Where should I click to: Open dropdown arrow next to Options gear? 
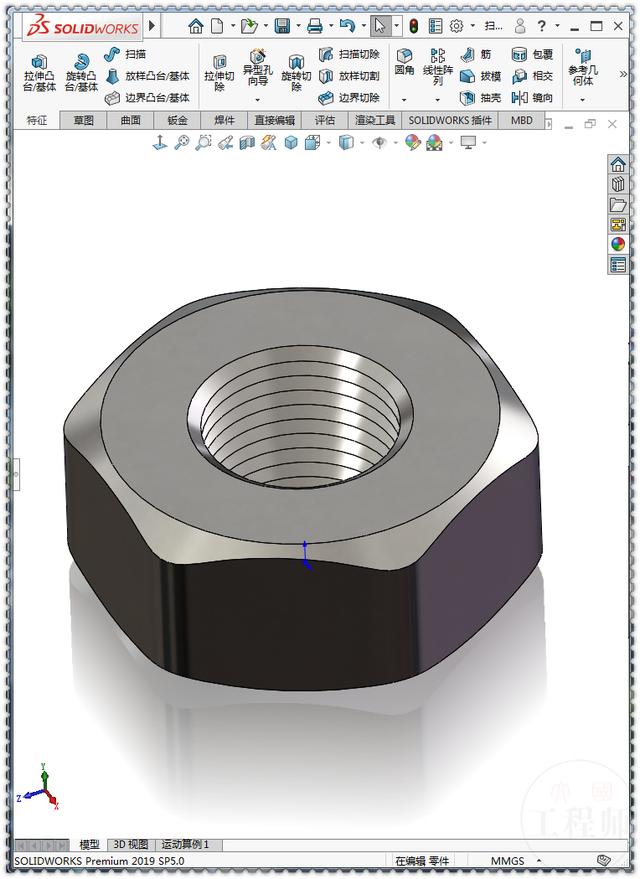point(472,26)
